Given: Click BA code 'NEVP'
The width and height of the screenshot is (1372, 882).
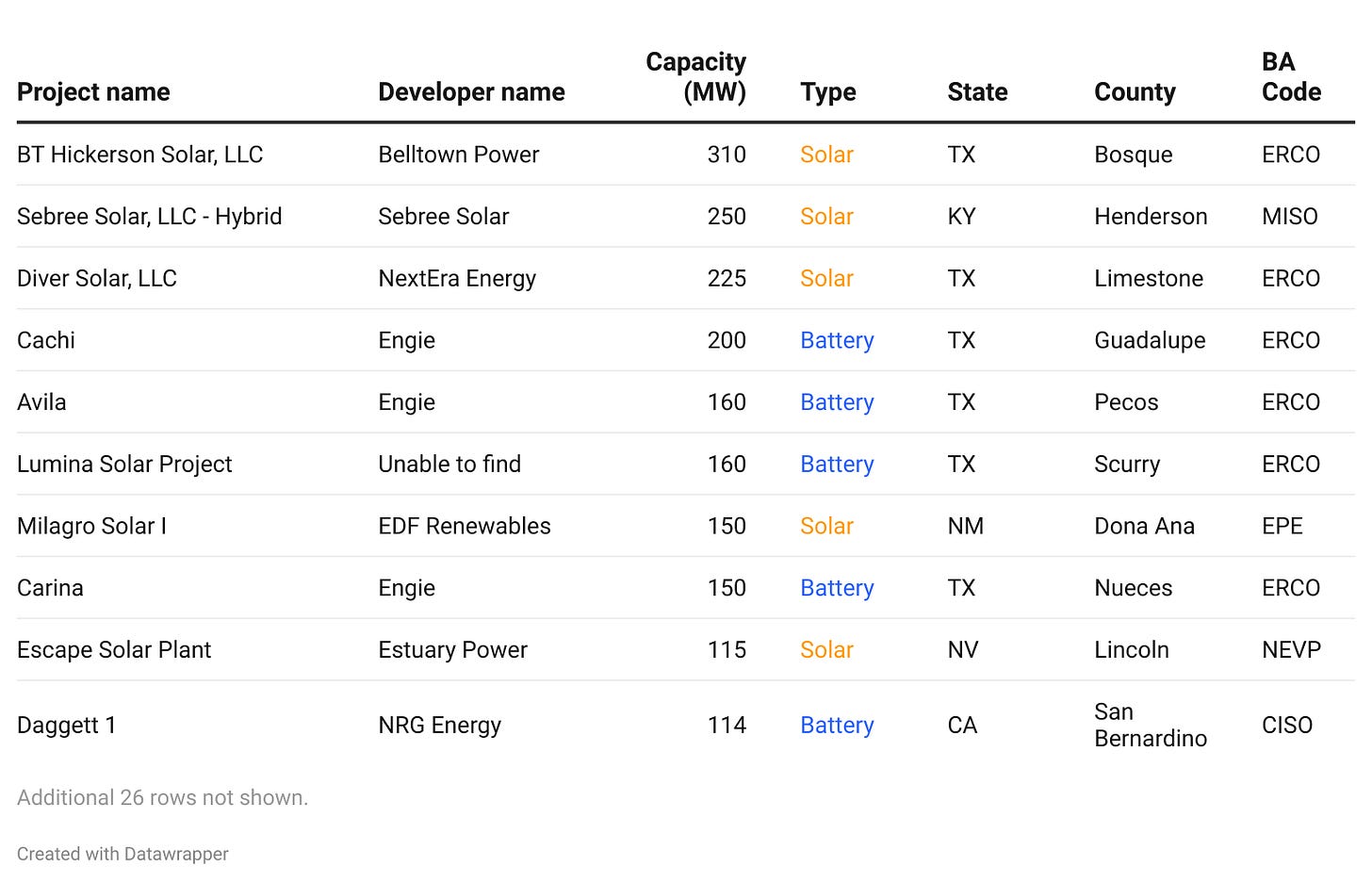Looking at the screenshot, I should tap(1291, 650).
